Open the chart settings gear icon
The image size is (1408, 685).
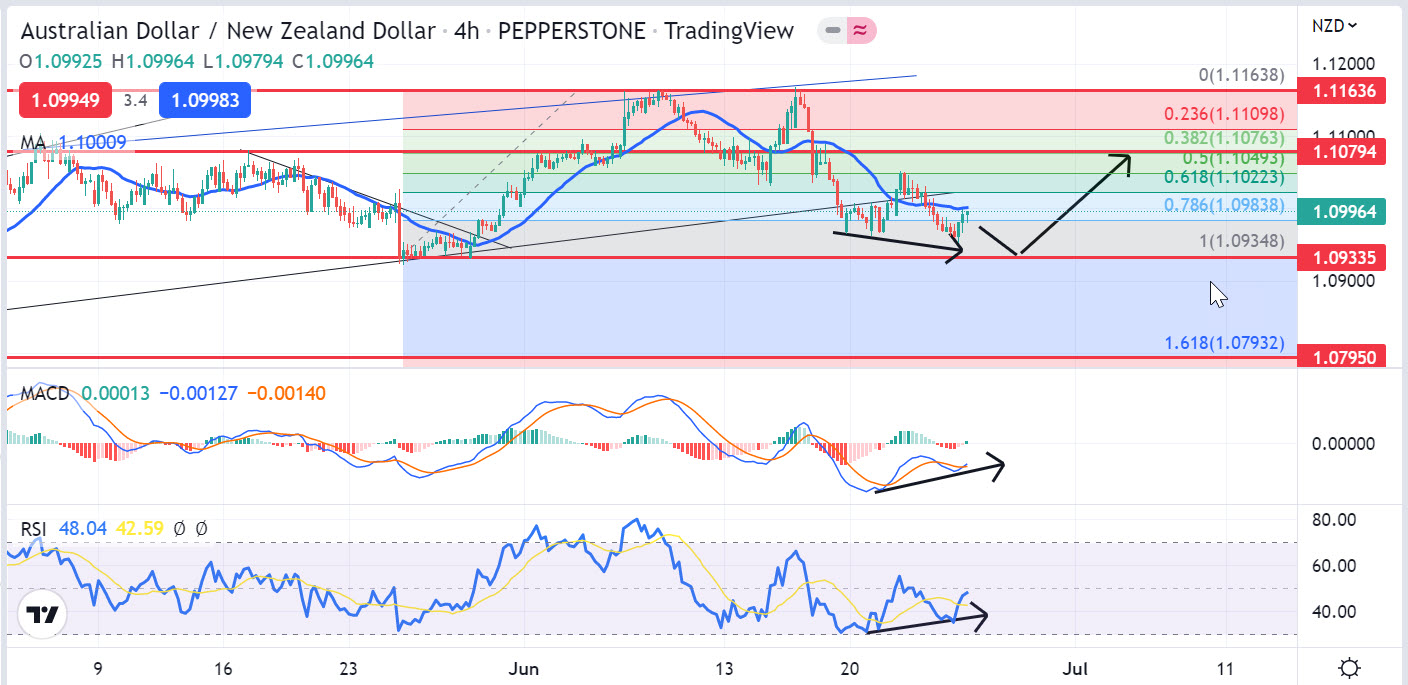[1350, 667]
